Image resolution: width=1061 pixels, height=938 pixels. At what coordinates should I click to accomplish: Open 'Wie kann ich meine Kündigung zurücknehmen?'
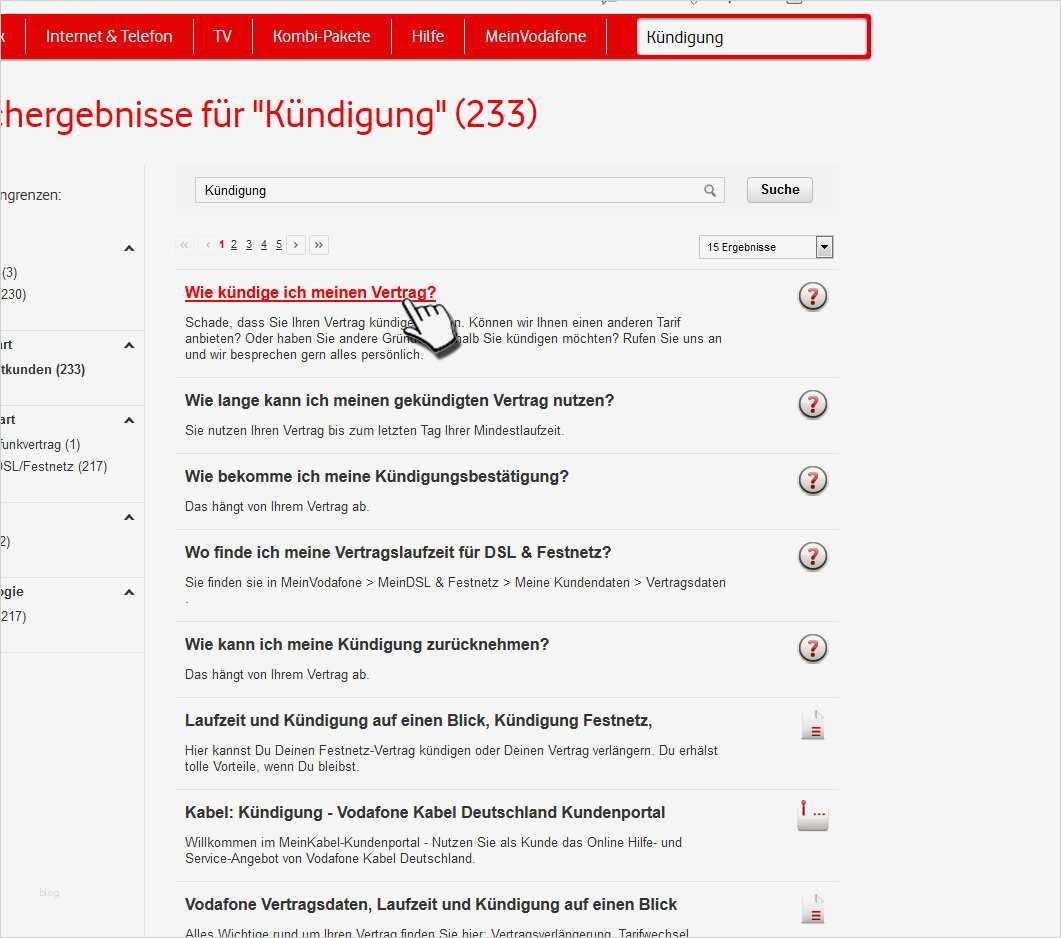click(367, 644)
